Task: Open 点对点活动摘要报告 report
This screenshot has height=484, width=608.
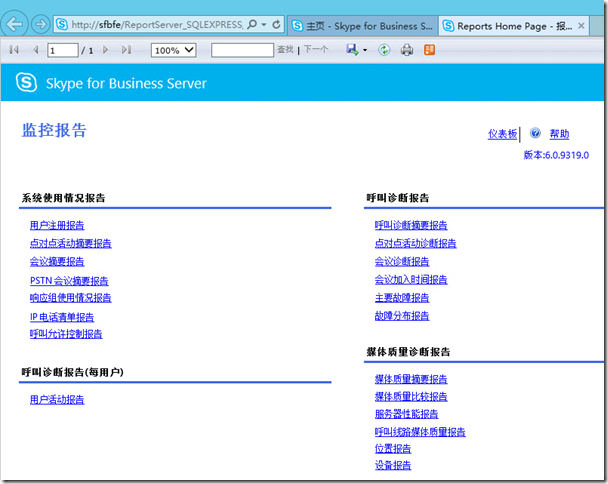Action: click(x=71, y=243)
